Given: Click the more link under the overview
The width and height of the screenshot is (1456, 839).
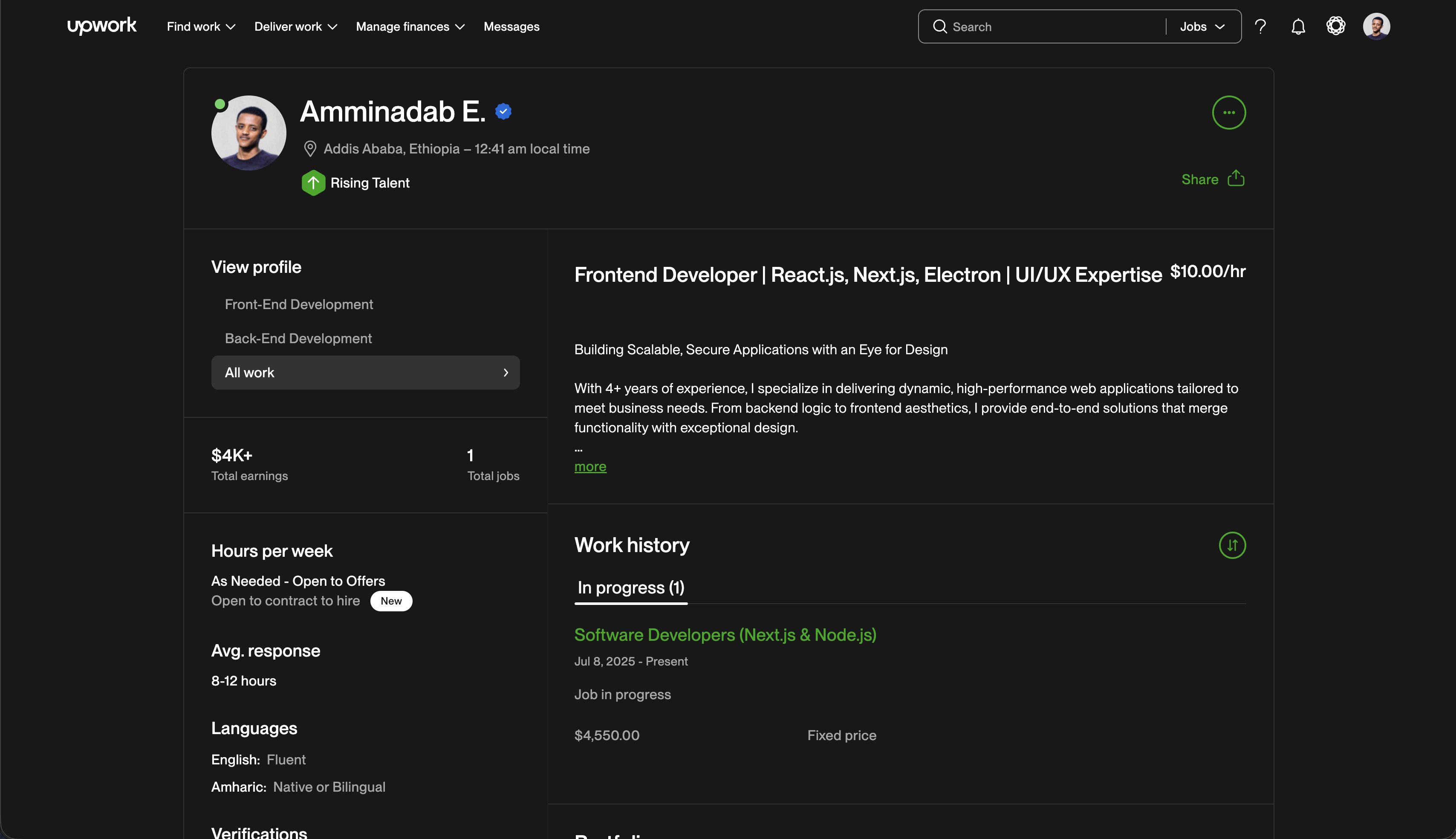Looking at the screenshot, I should pos(590,466).
